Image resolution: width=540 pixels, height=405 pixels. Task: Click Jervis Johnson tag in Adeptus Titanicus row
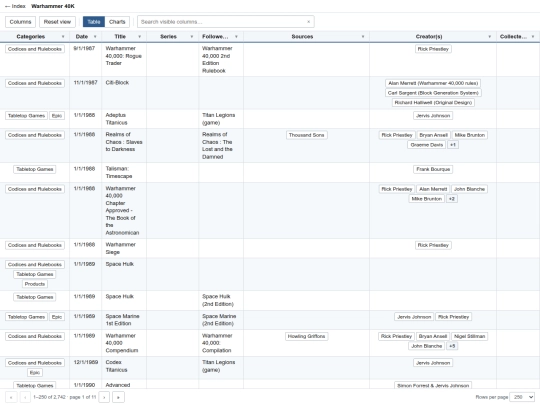click(x=433, y=116)
